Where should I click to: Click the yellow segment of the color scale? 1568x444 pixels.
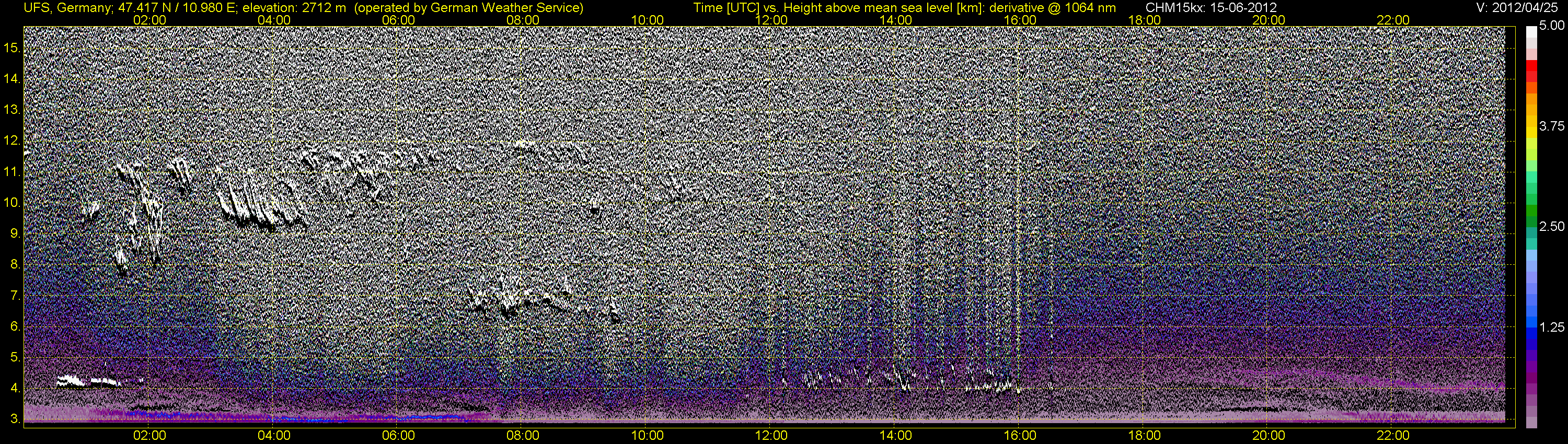click(1531, 132)
